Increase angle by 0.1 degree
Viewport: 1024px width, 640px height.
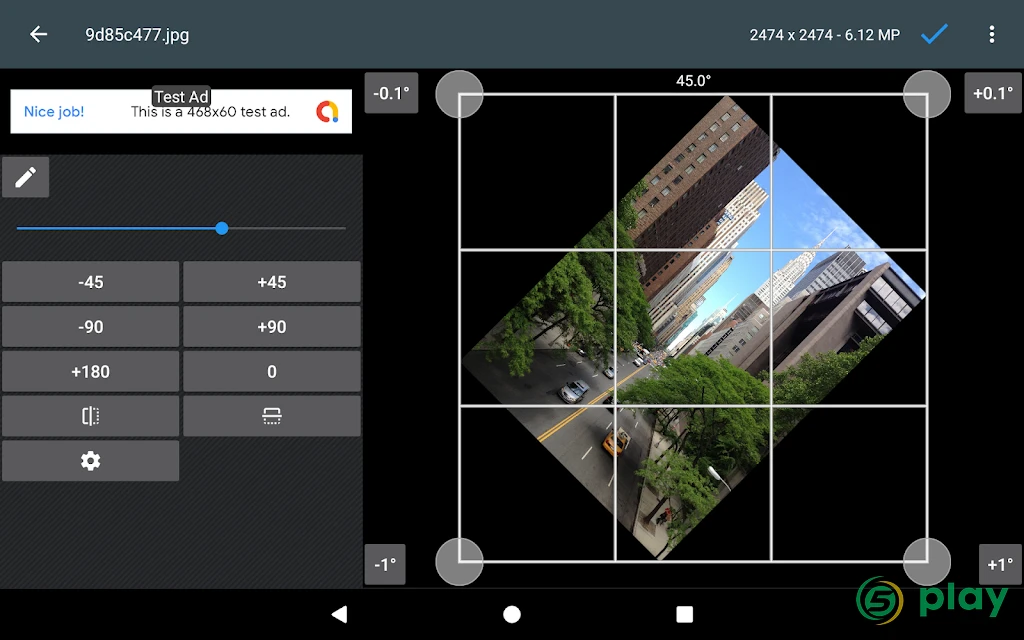(993, 93)
